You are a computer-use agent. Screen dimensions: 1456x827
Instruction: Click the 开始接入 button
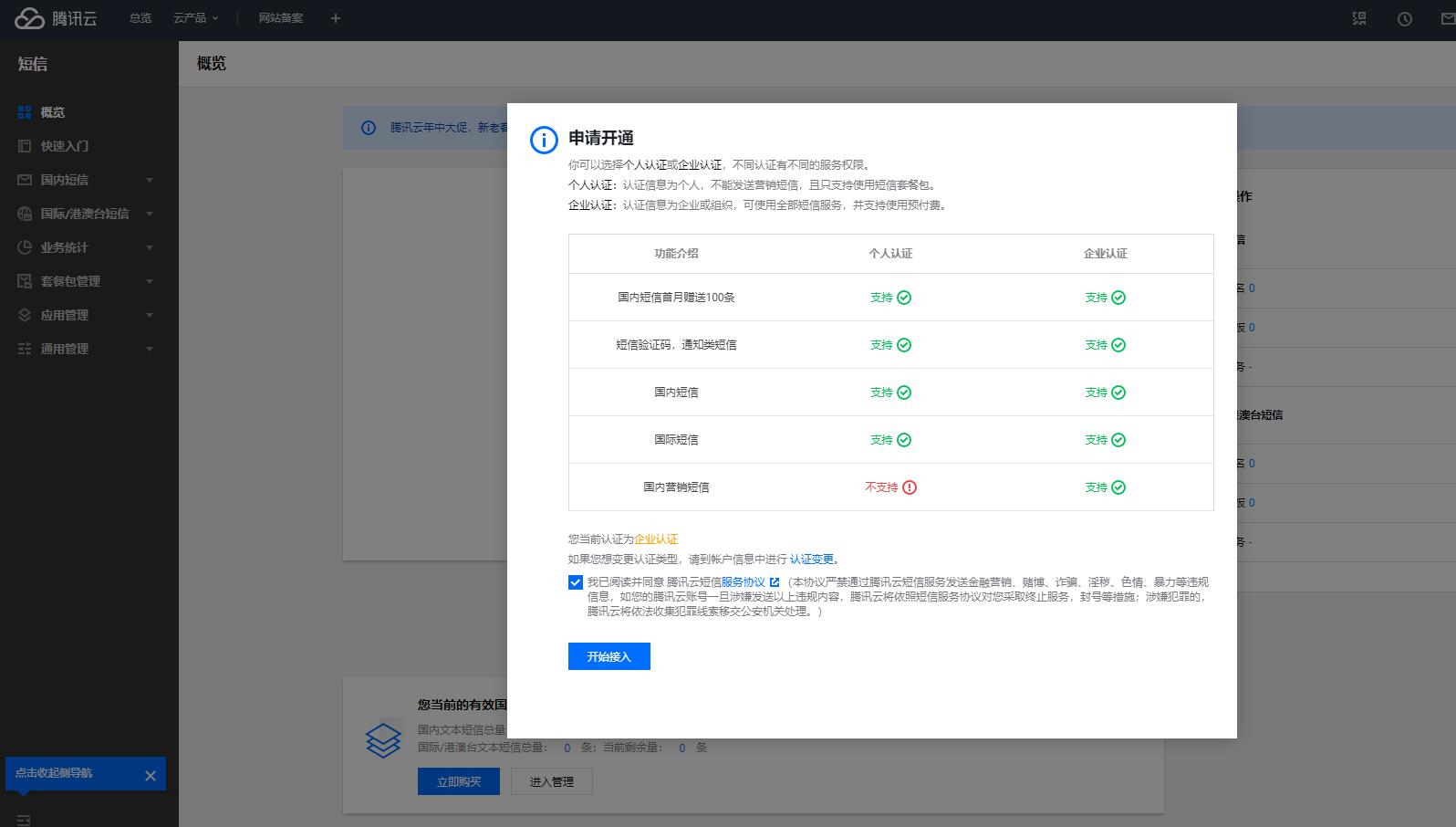click(x=609, y=656)
